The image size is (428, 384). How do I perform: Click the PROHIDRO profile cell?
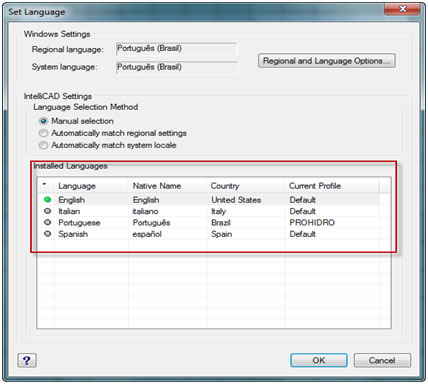tap(312, 223)
